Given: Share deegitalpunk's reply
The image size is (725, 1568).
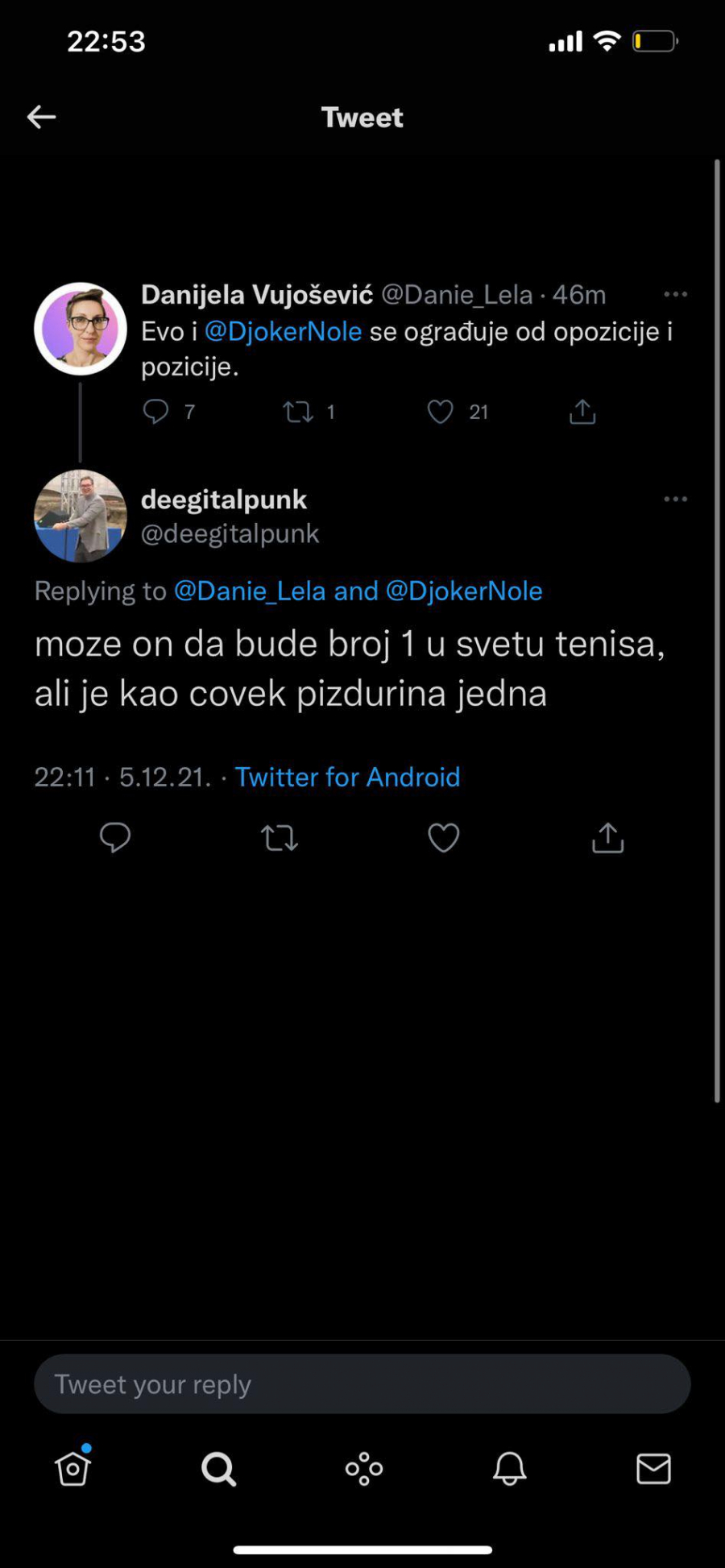Looking at the screenshot, I should [x=608, y=838].
